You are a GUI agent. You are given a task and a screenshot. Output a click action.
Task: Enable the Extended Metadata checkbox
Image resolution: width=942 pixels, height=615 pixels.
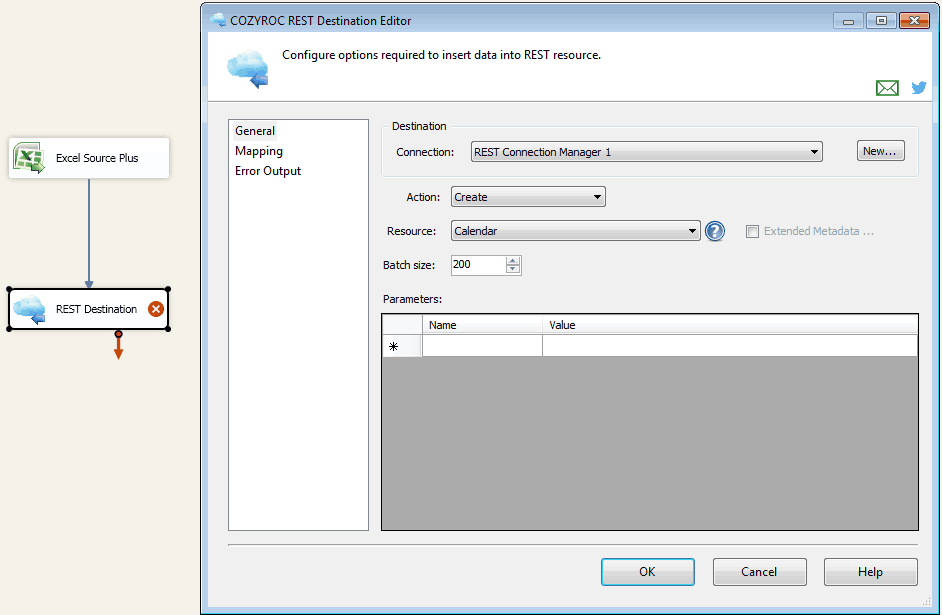[x=752, y=231]
